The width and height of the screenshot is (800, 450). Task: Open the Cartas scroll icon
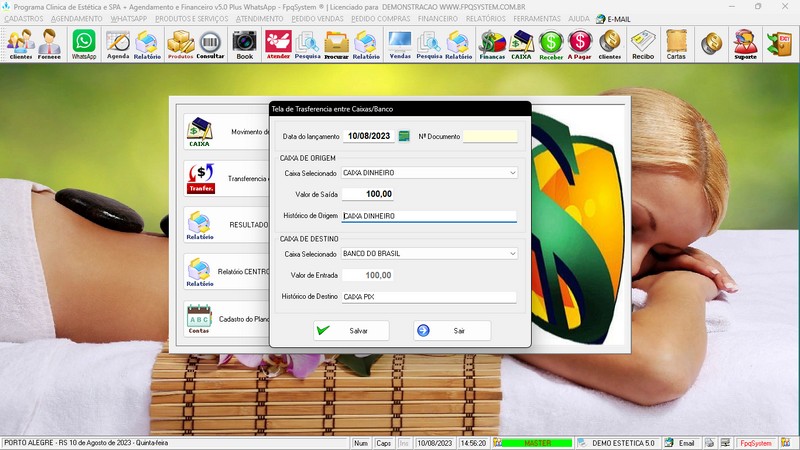coord(676,44)
